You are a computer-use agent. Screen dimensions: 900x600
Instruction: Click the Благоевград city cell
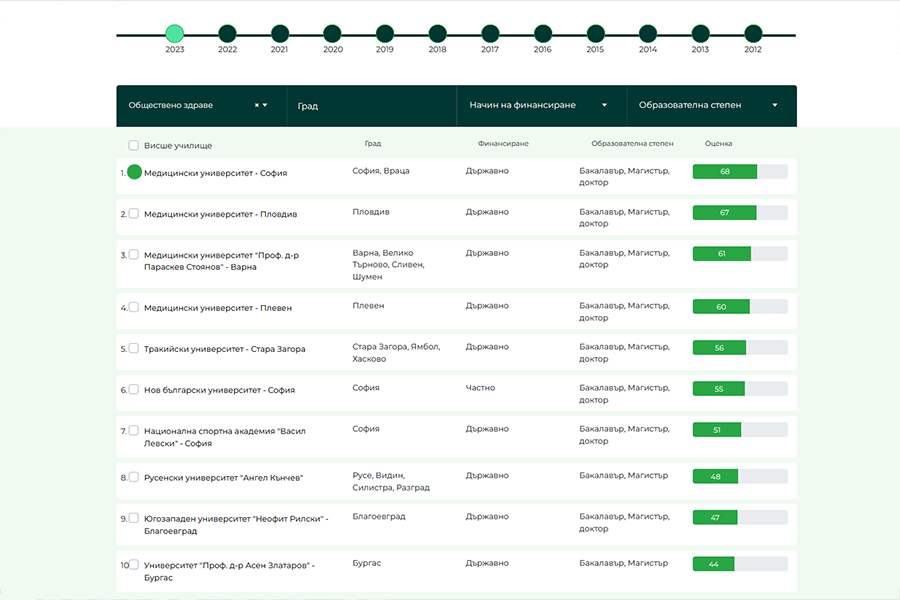point(379,516)
